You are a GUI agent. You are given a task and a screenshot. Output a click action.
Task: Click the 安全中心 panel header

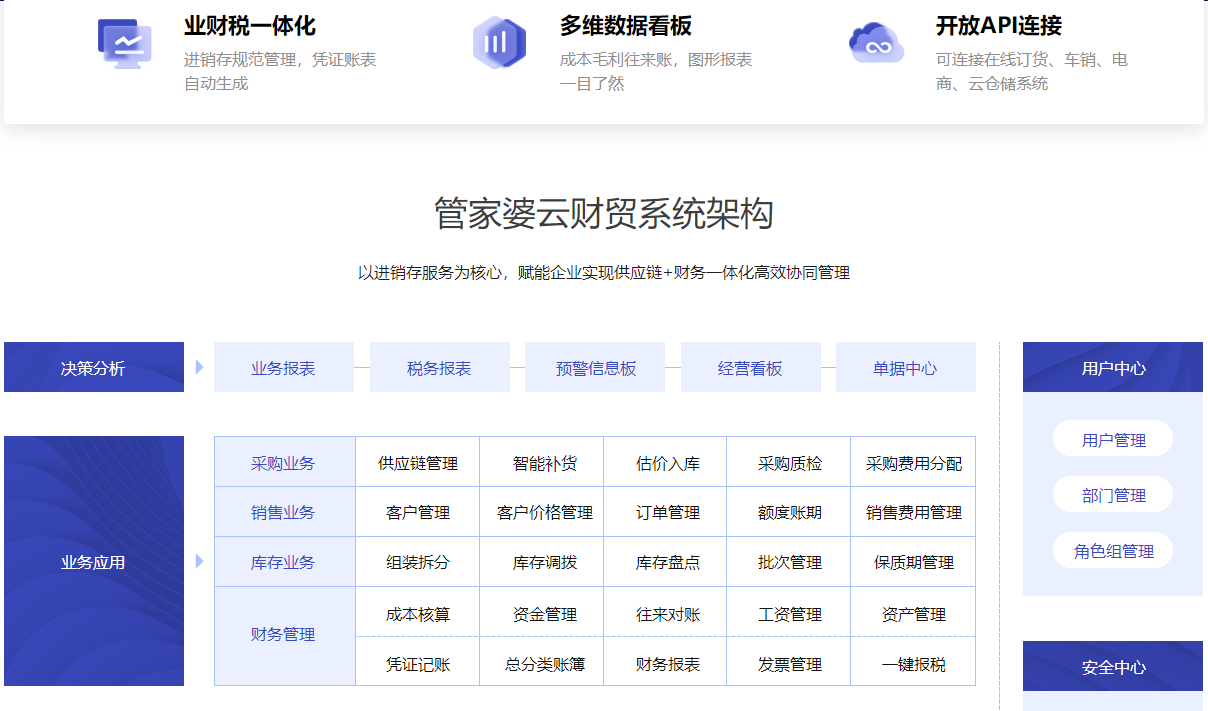coord(1113,666)
